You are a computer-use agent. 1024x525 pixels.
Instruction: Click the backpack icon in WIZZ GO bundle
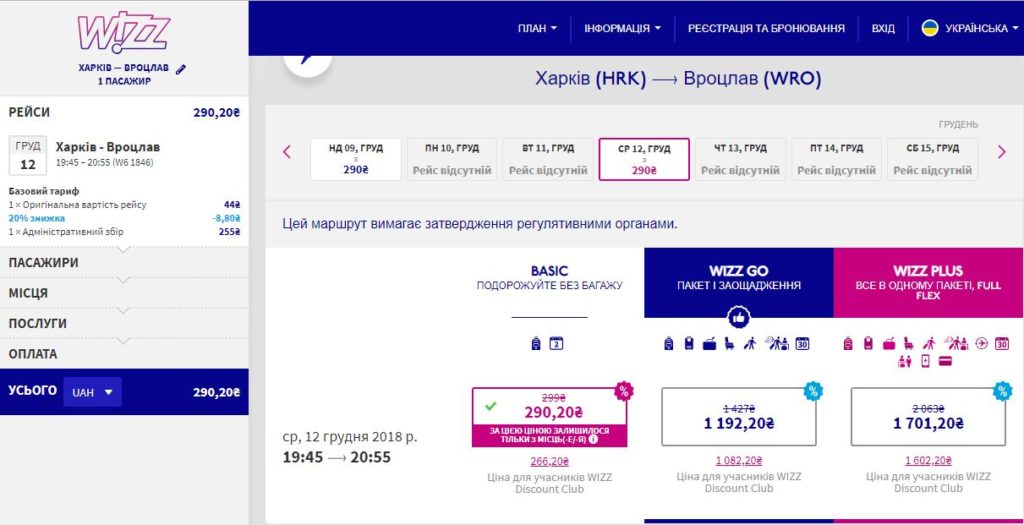(668, 343)
